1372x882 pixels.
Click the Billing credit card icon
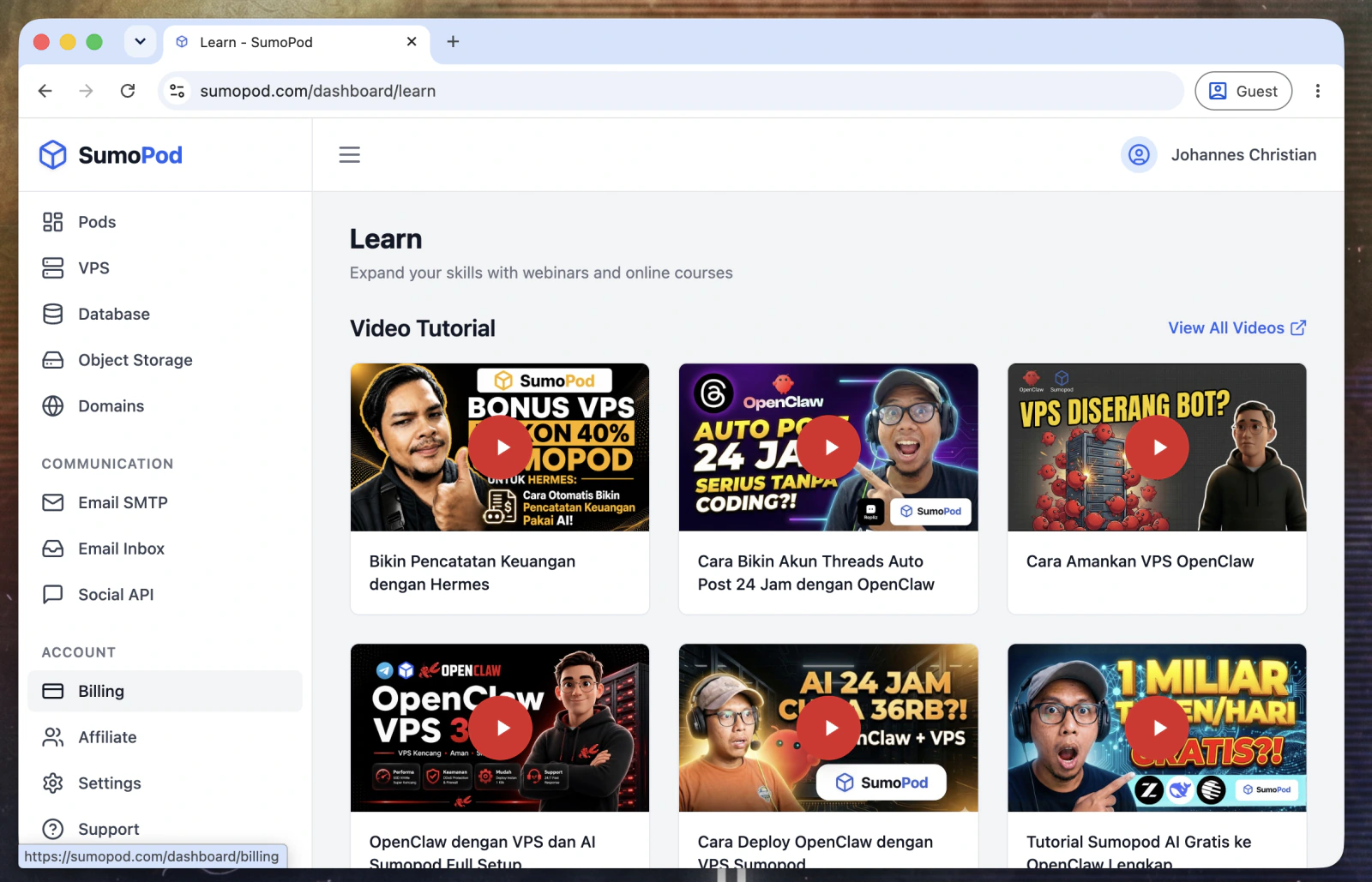(x=53, y=691)
